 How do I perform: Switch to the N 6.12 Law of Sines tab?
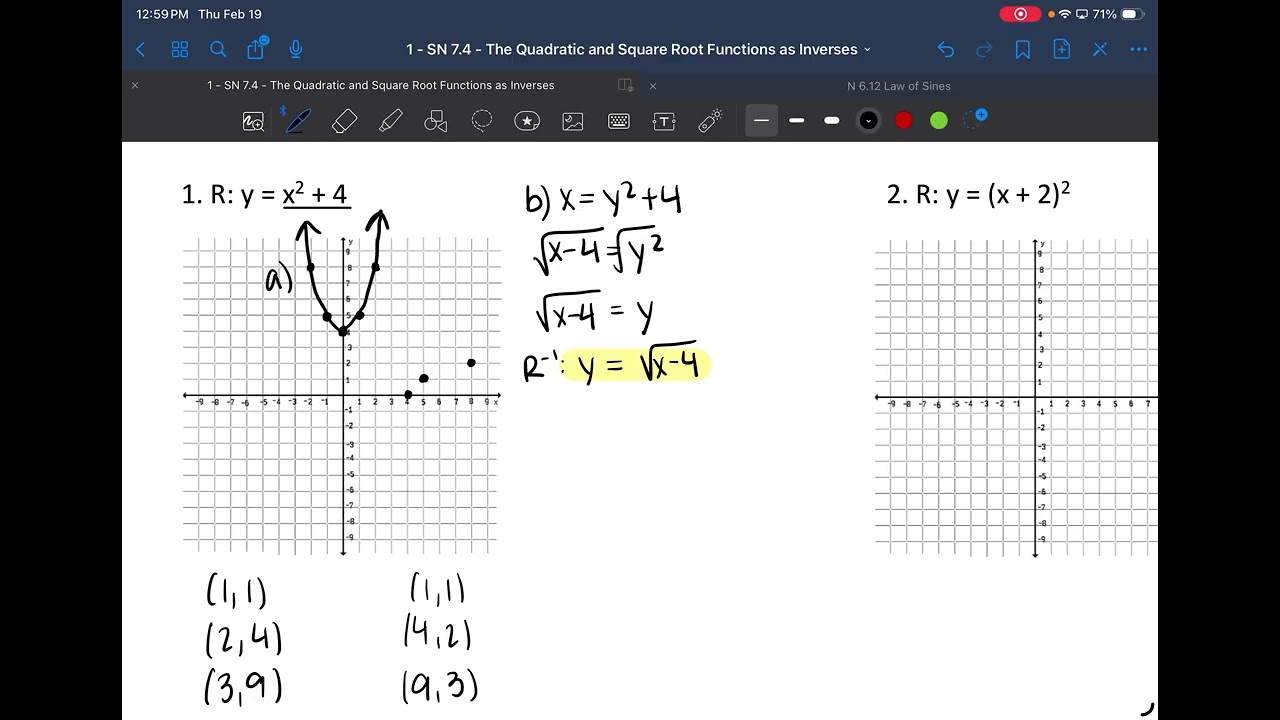point(899,86)
